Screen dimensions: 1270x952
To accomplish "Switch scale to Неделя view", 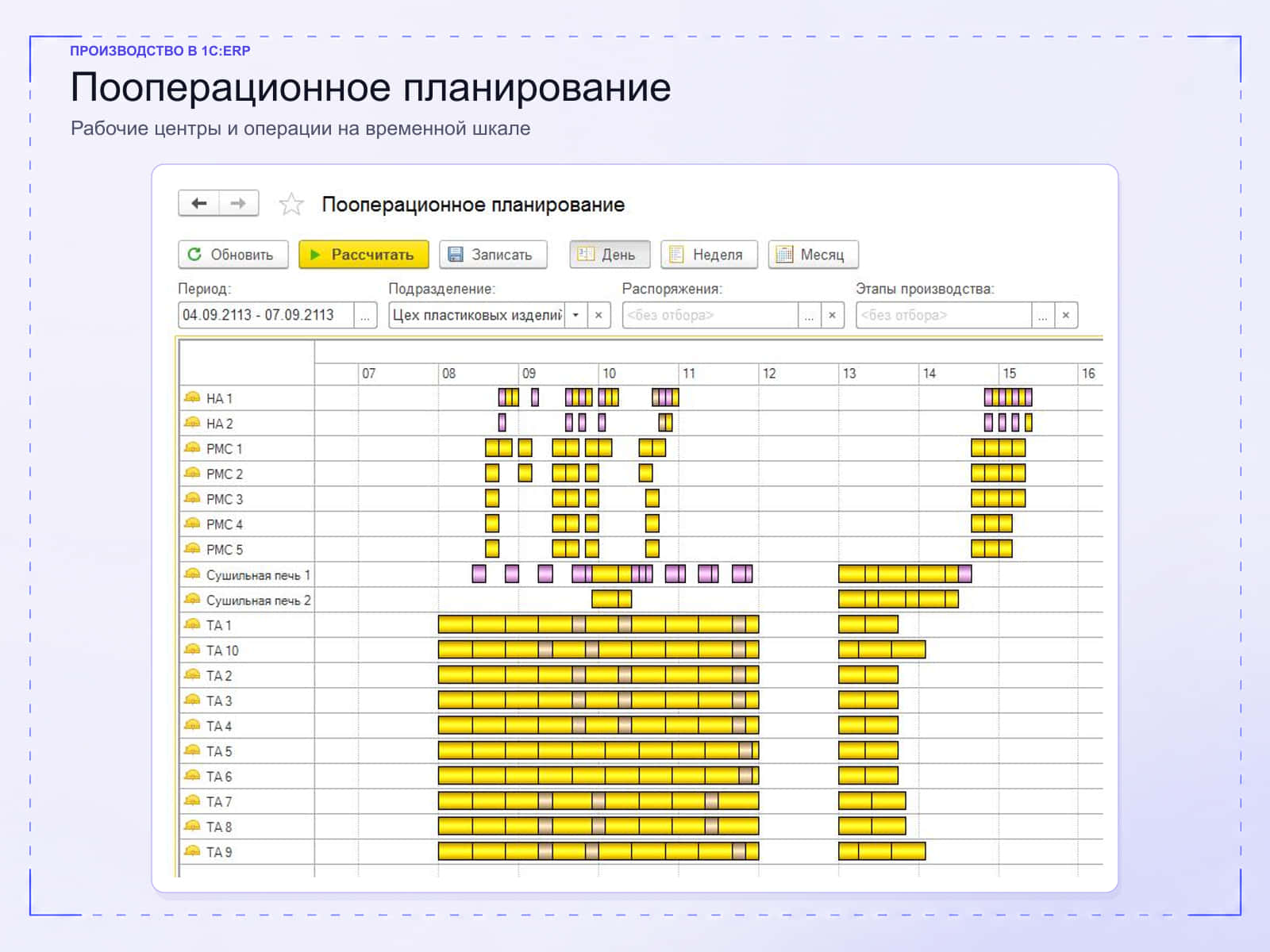I will click(709, 255).
